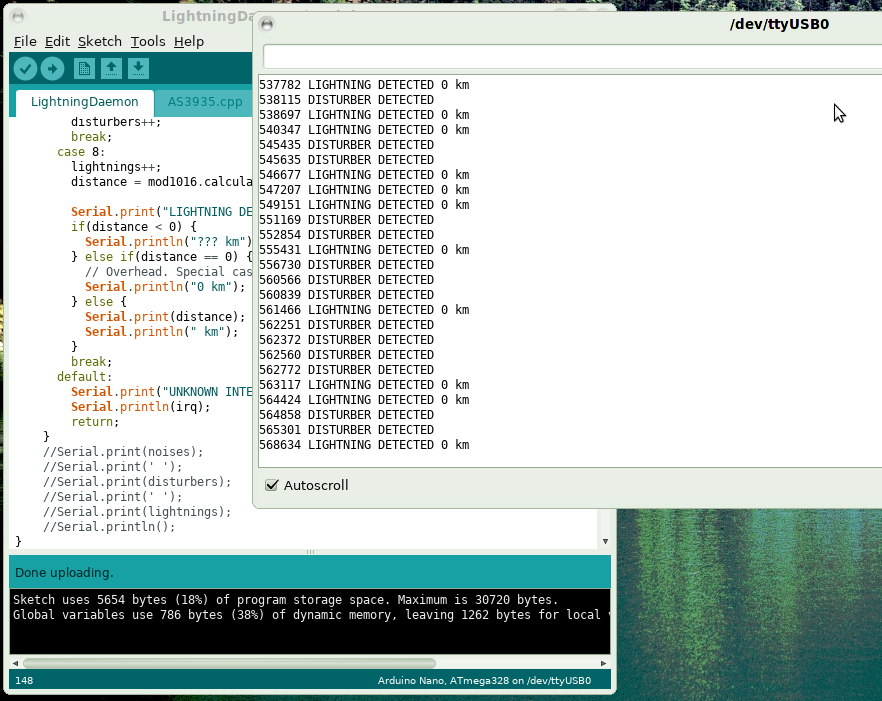
Task: Click the '//Serial.print(lightnings);' comment line
Action: point(137,512)
